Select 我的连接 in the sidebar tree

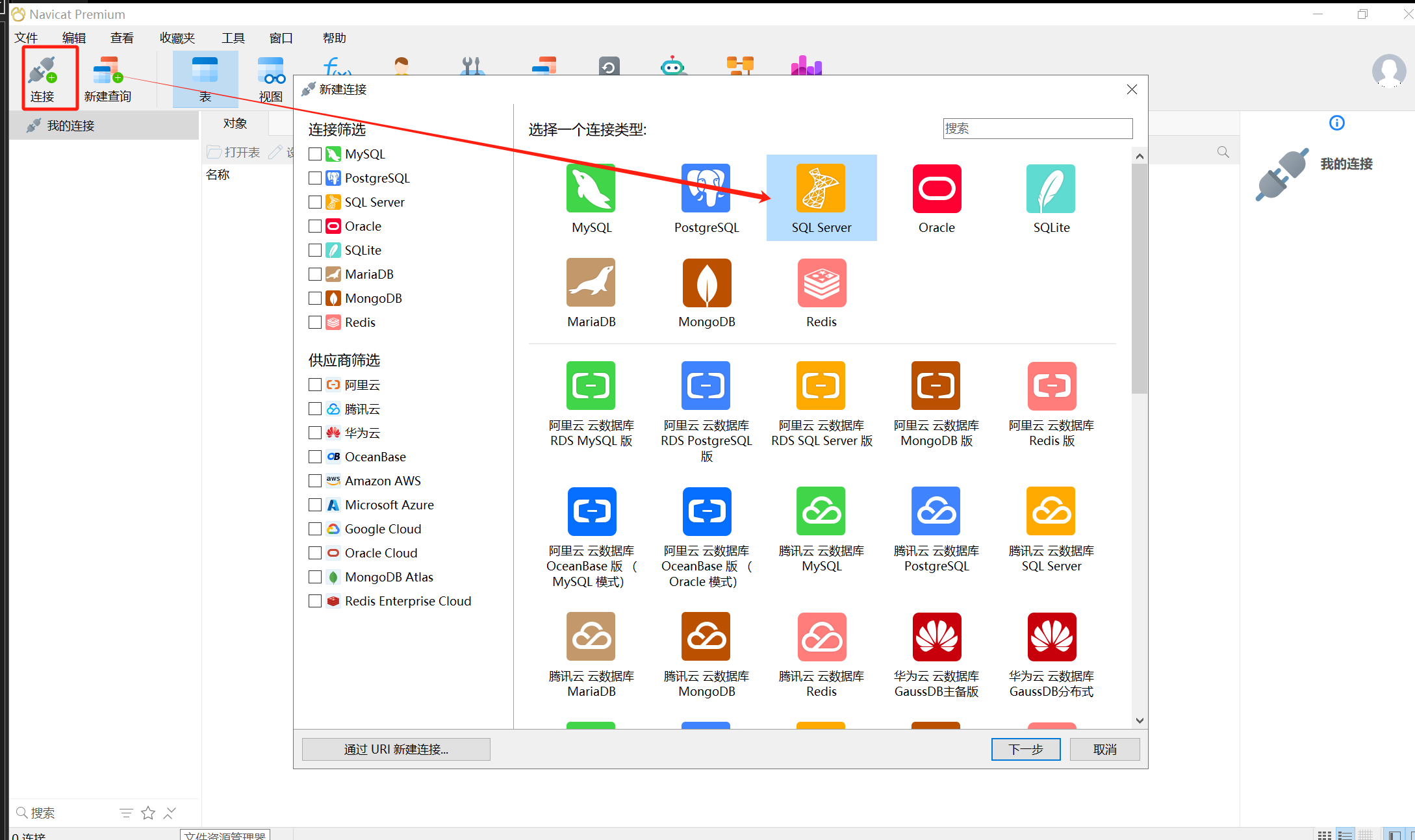tap(71, 125)
